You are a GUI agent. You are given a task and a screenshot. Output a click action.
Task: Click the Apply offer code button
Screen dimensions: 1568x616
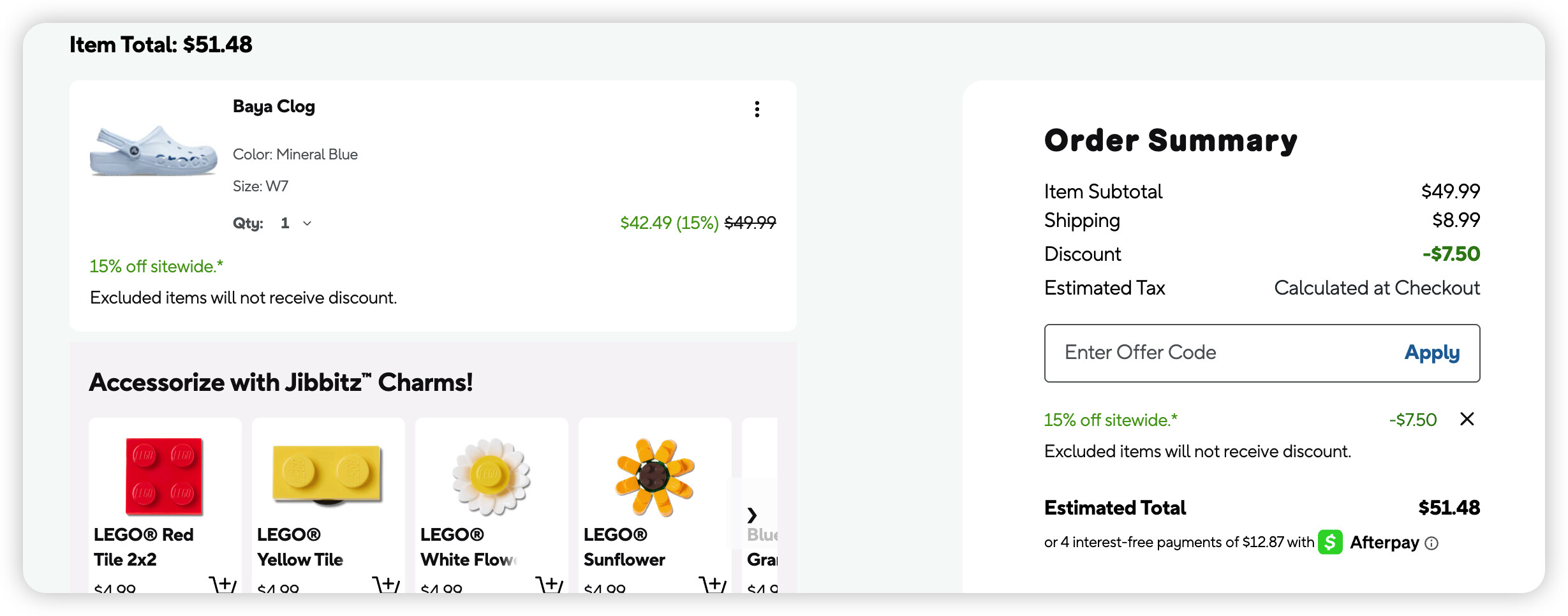(1431, 353)
